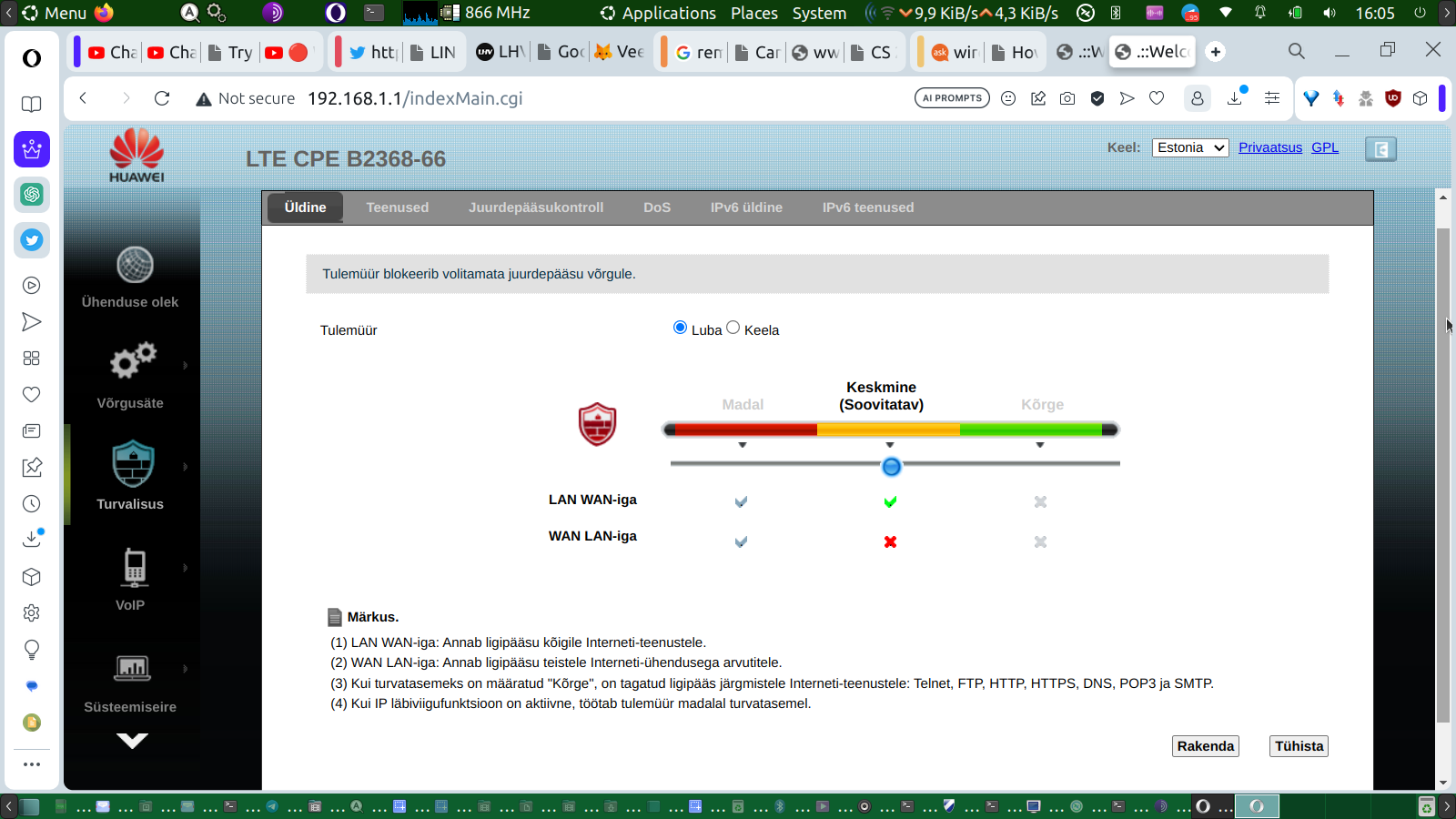Click the Tühista button

pos(1299,746)
